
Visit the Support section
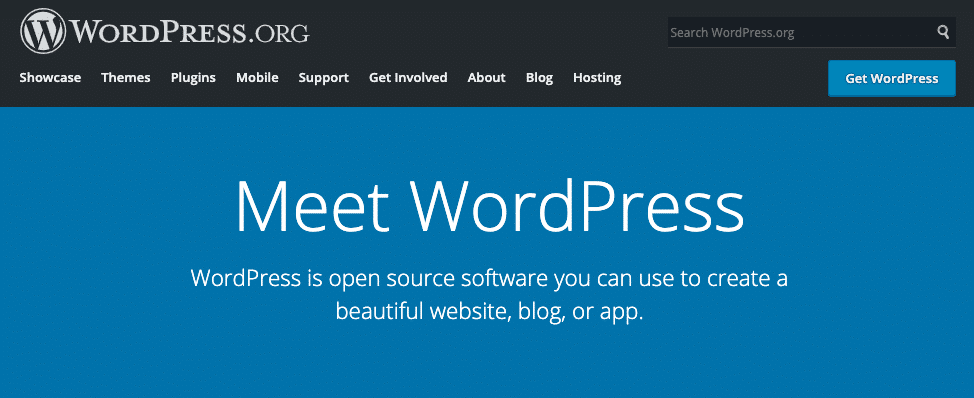324,78
